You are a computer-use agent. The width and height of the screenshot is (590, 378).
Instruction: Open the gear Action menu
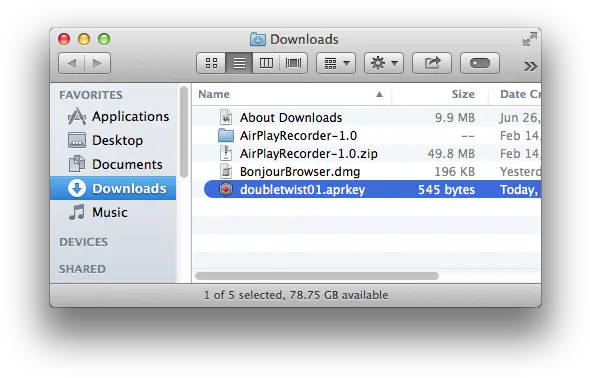click(384, 63)
